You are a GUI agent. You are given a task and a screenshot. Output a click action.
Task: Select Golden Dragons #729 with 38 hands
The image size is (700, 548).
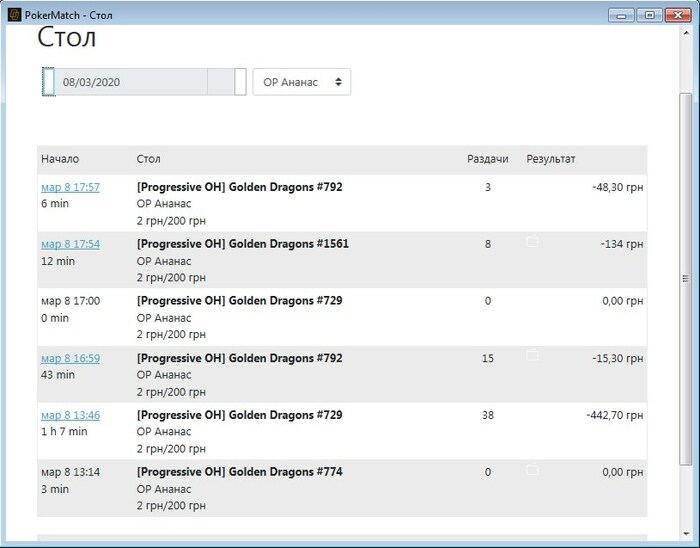click(239, 415)
